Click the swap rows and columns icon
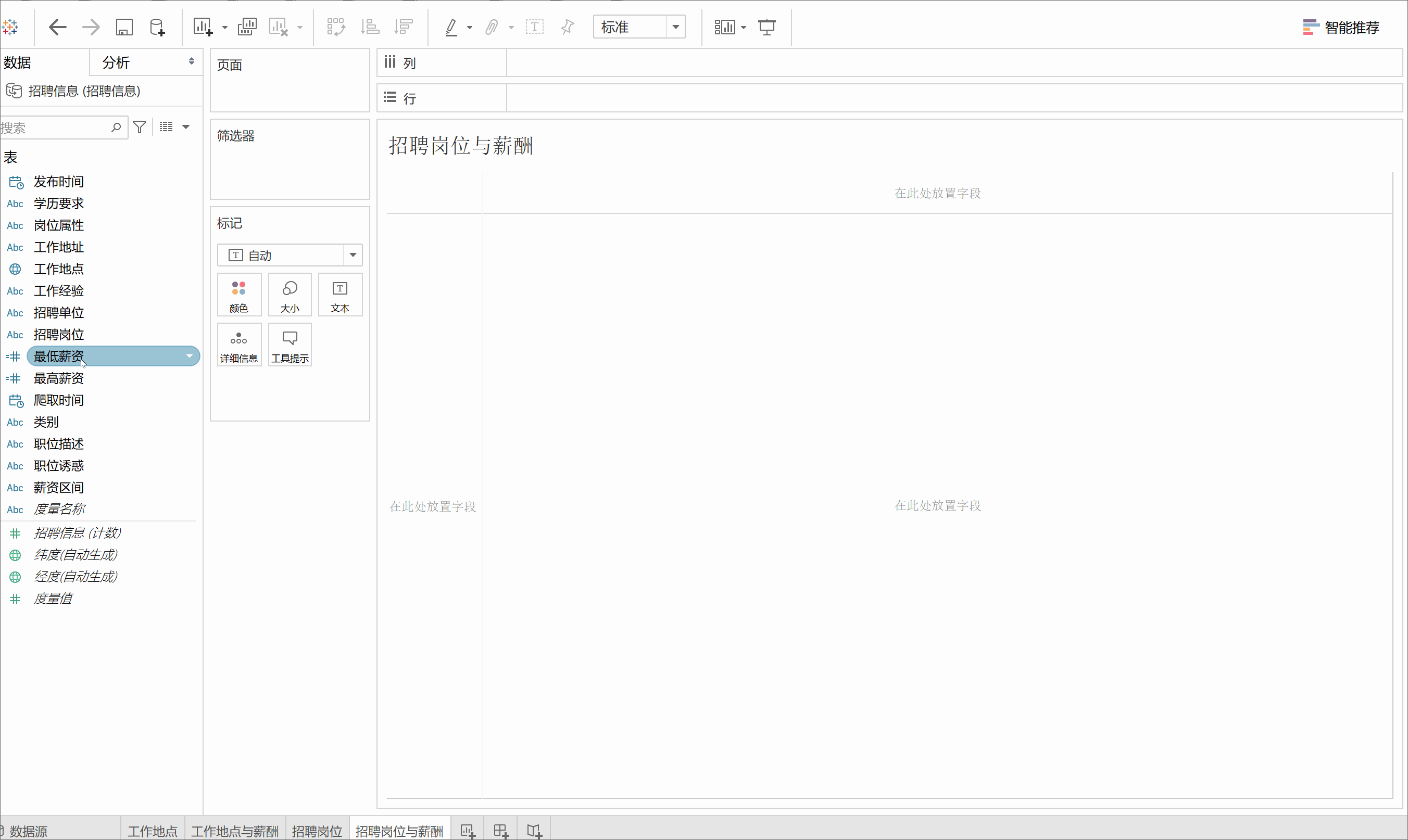The image size is (1408, 840). click(336, 27)
